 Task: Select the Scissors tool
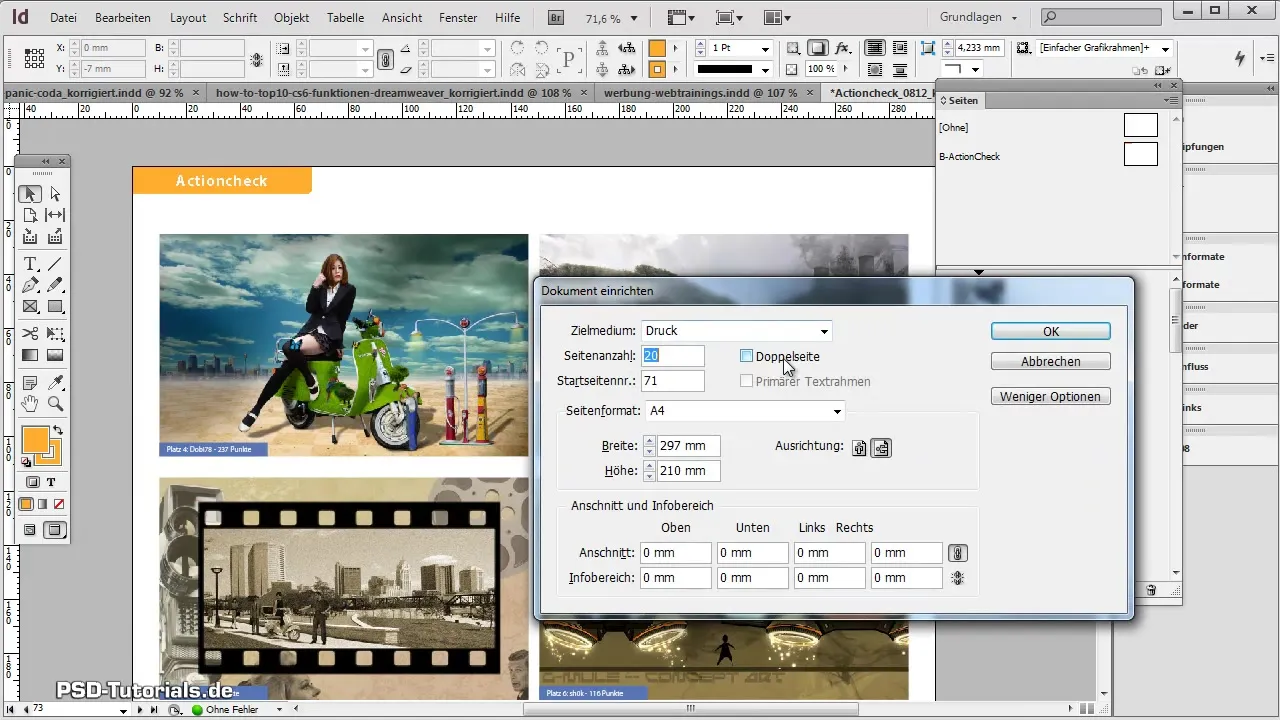click(x=30, y=334)
